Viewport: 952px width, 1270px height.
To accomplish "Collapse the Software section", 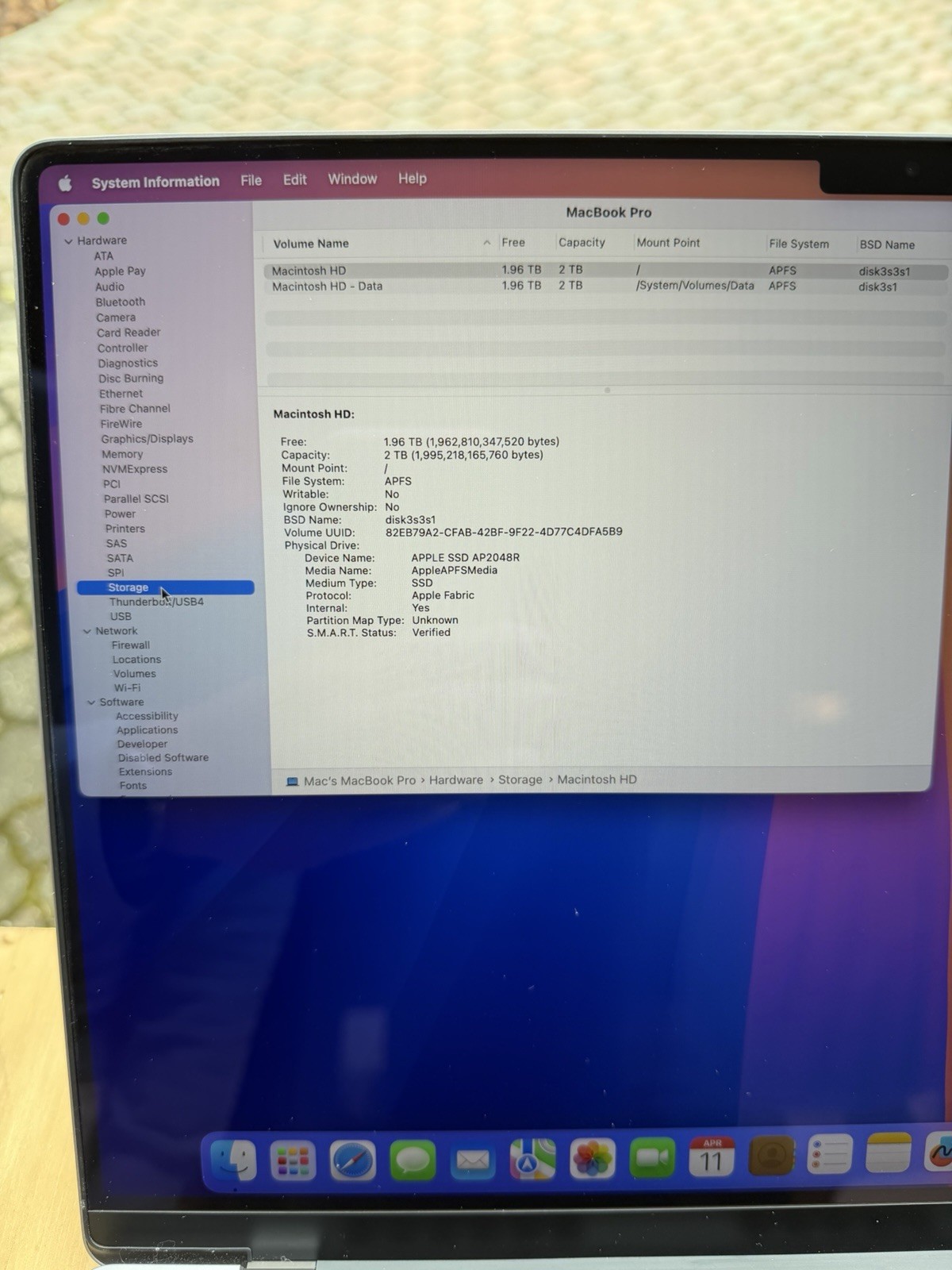I will tap(91, 702).
